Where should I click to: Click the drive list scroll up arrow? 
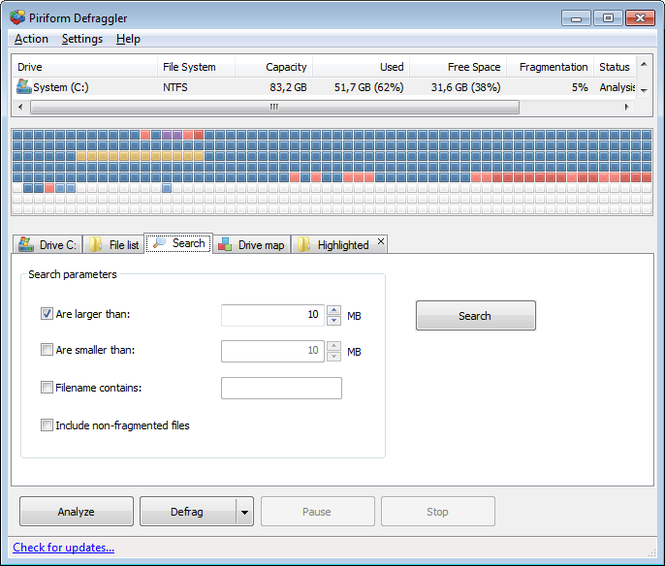(643, 64)
